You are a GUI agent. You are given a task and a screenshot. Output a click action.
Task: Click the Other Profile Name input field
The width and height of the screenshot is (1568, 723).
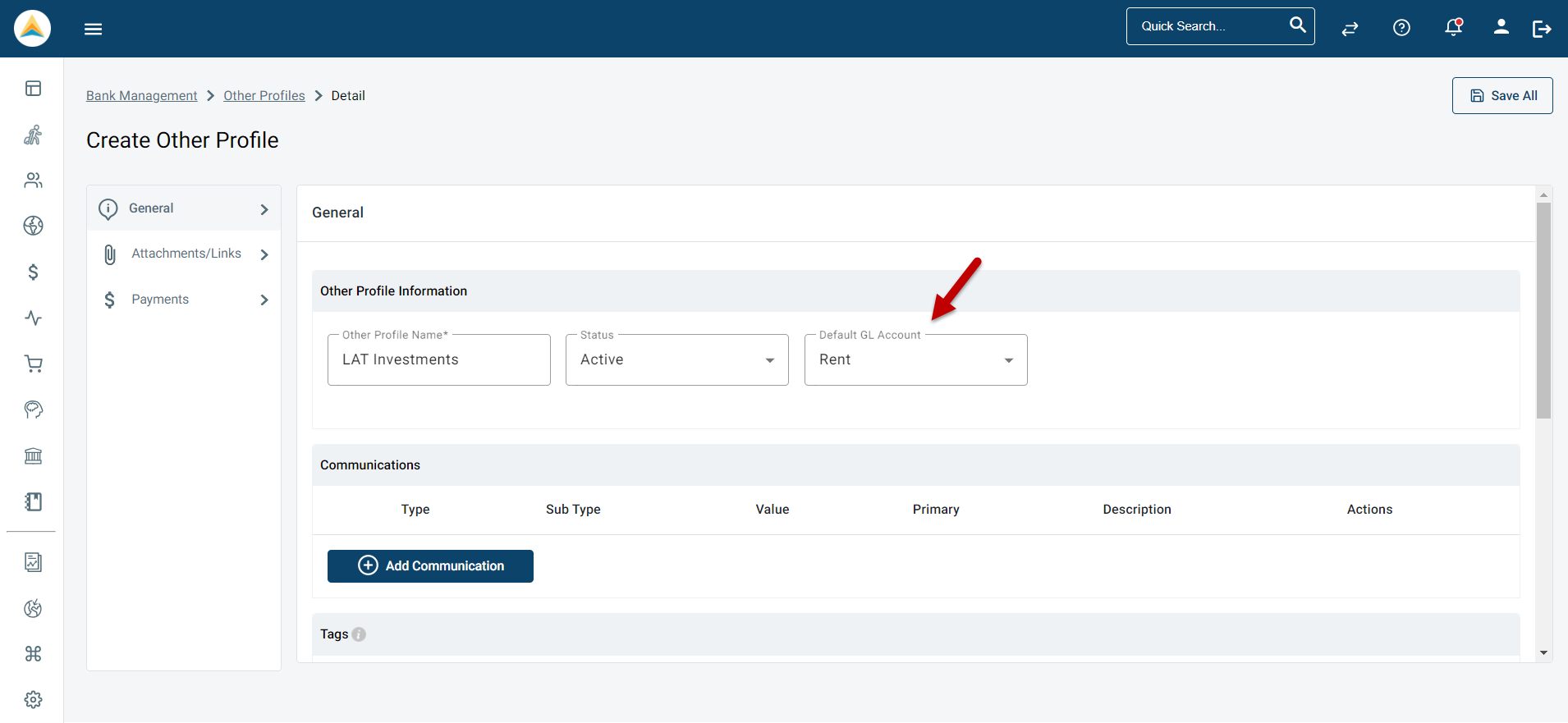click(438, 360)
